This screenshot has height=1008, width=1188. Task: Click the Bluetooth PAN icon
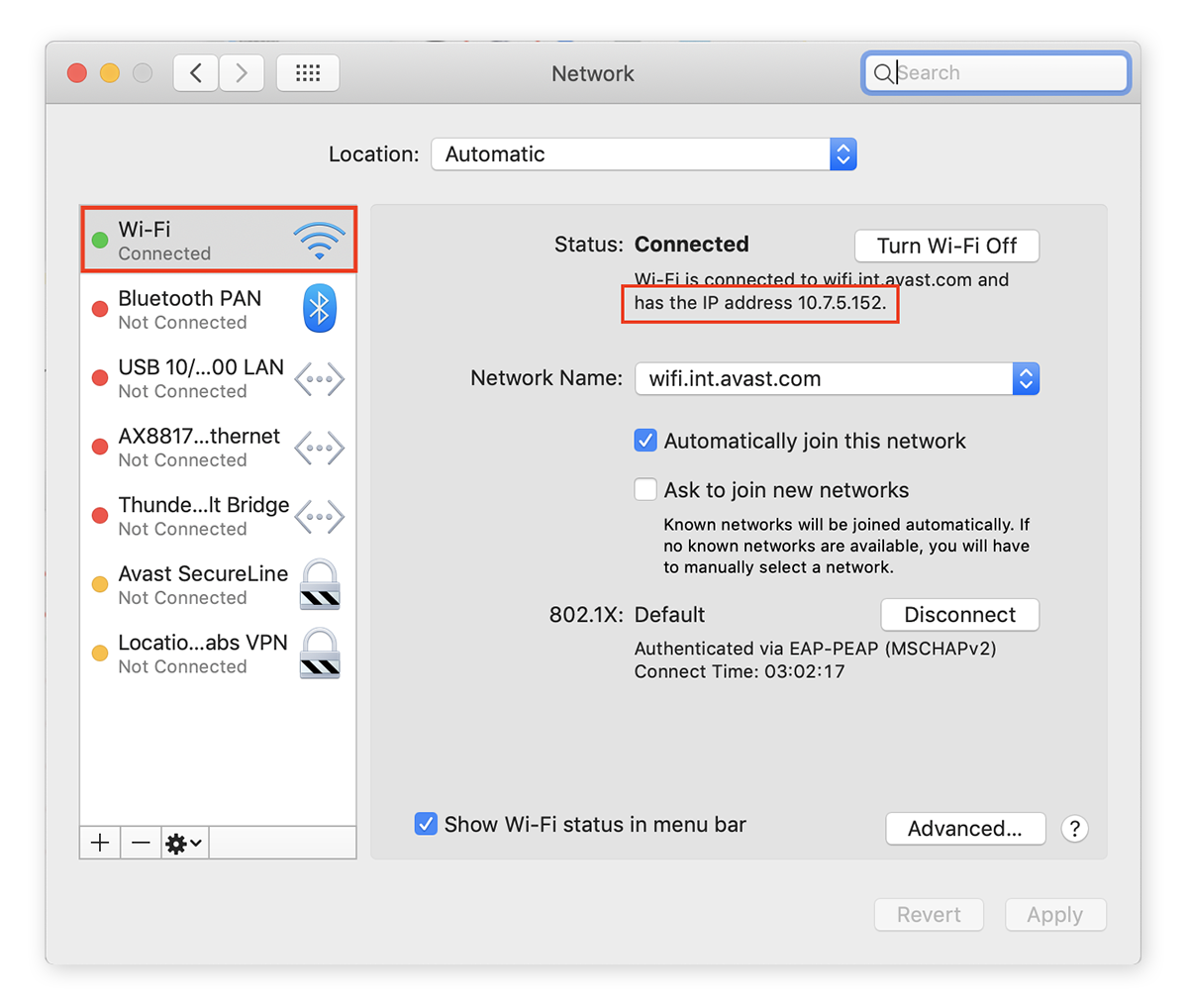(x=319, y=309)
